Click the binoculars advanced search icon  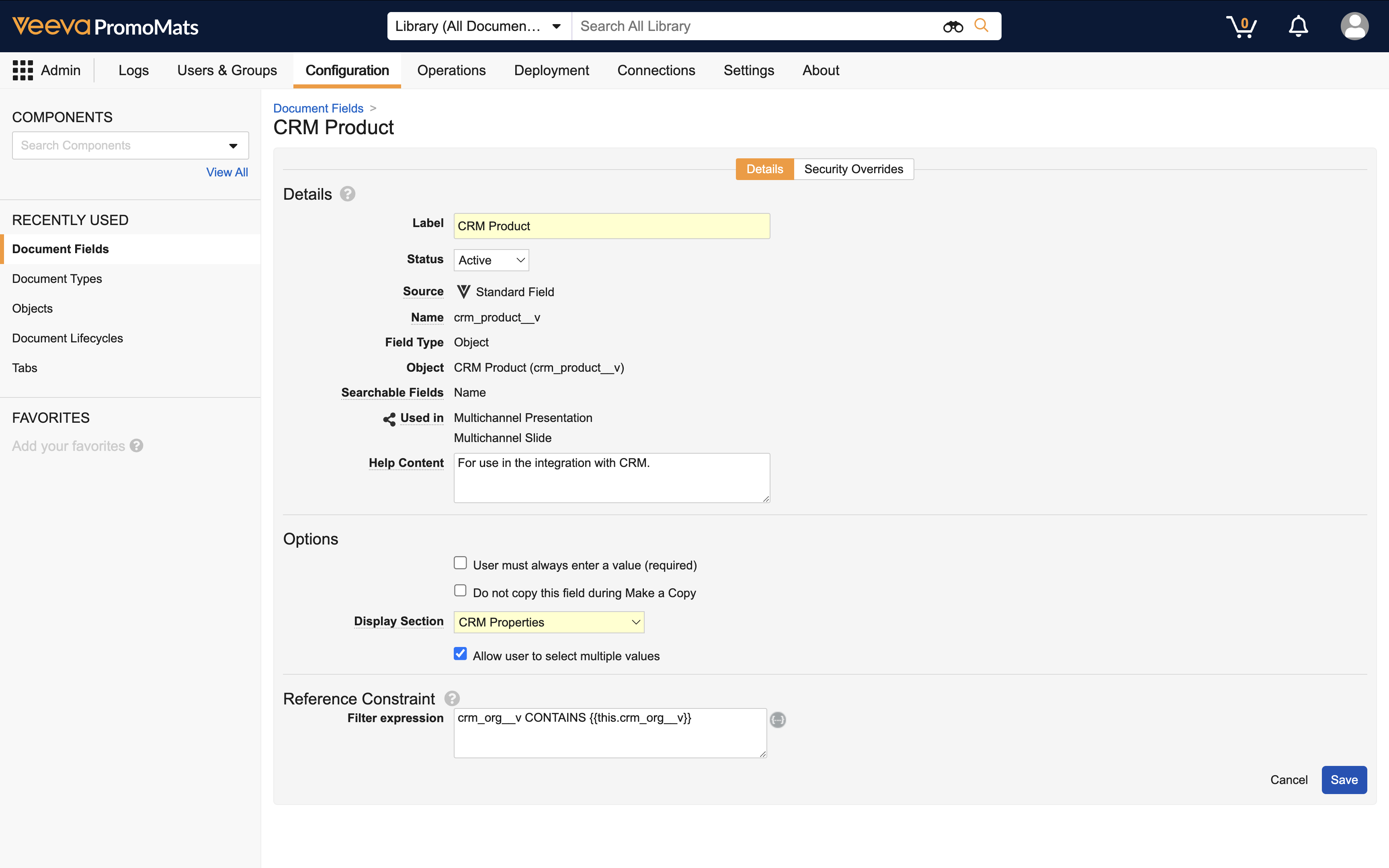(953, 27)
